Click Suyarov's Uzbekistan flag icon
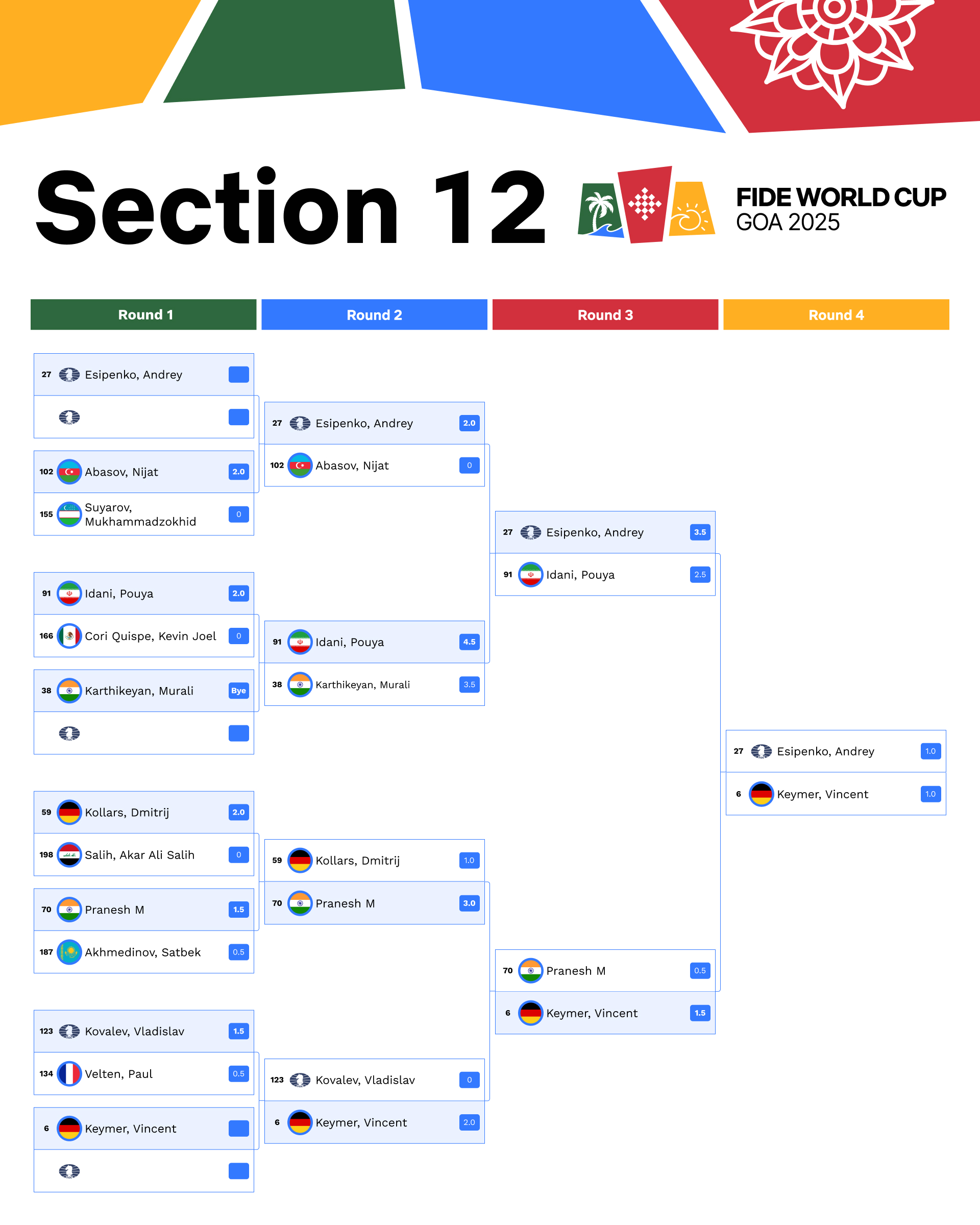 (x=69, y=514)
